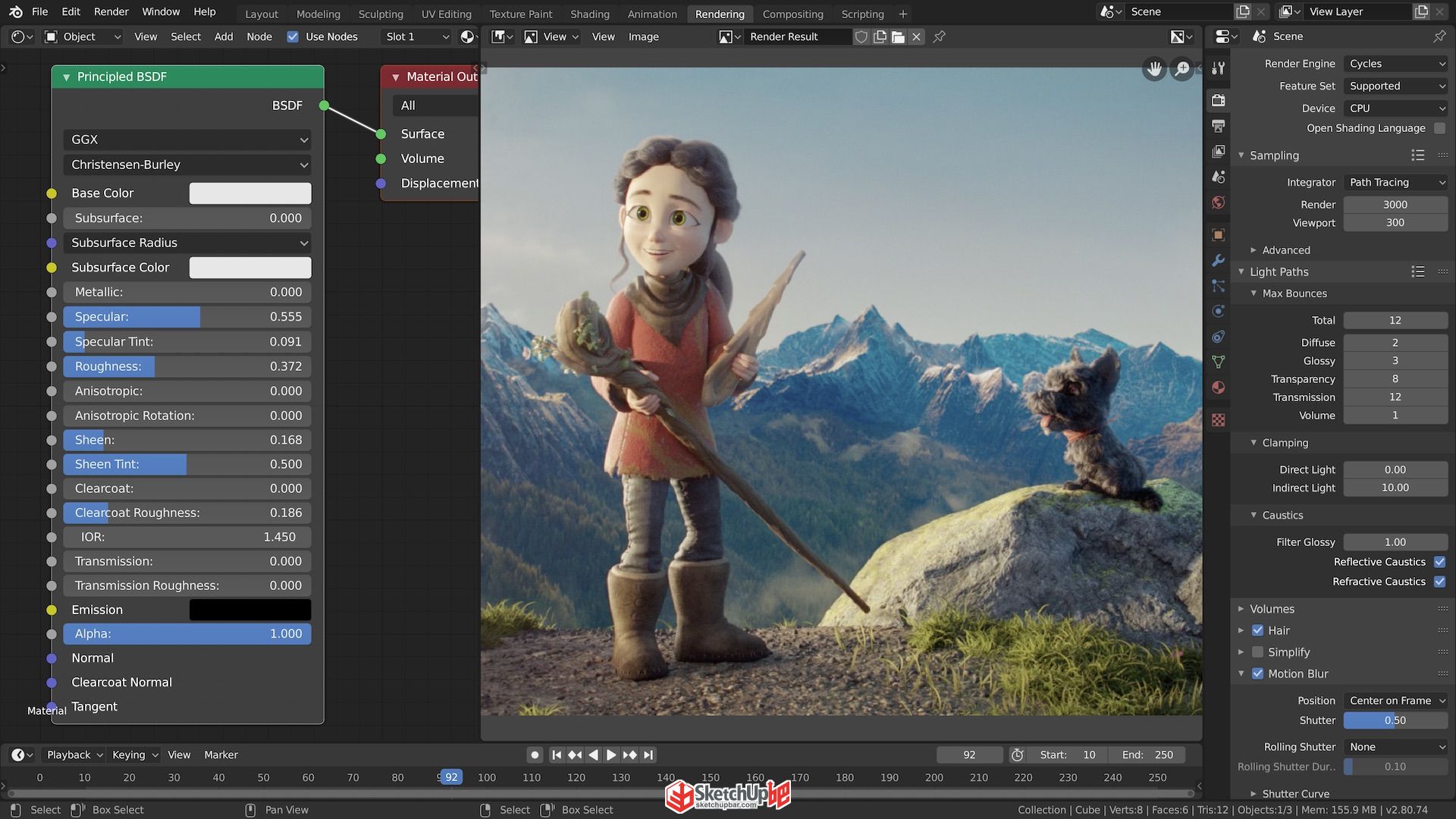Viewport: 1456px width, 819px height.
Task: Open Sampling presets list icon
Action: [x=1417, y=155]
